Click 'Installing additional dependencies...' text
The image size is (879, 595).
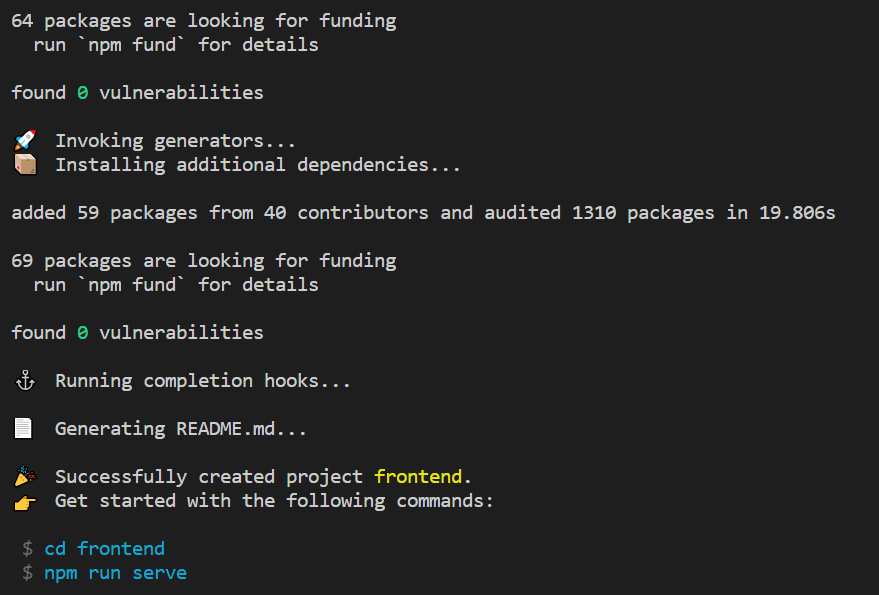[x=258, y=165]
